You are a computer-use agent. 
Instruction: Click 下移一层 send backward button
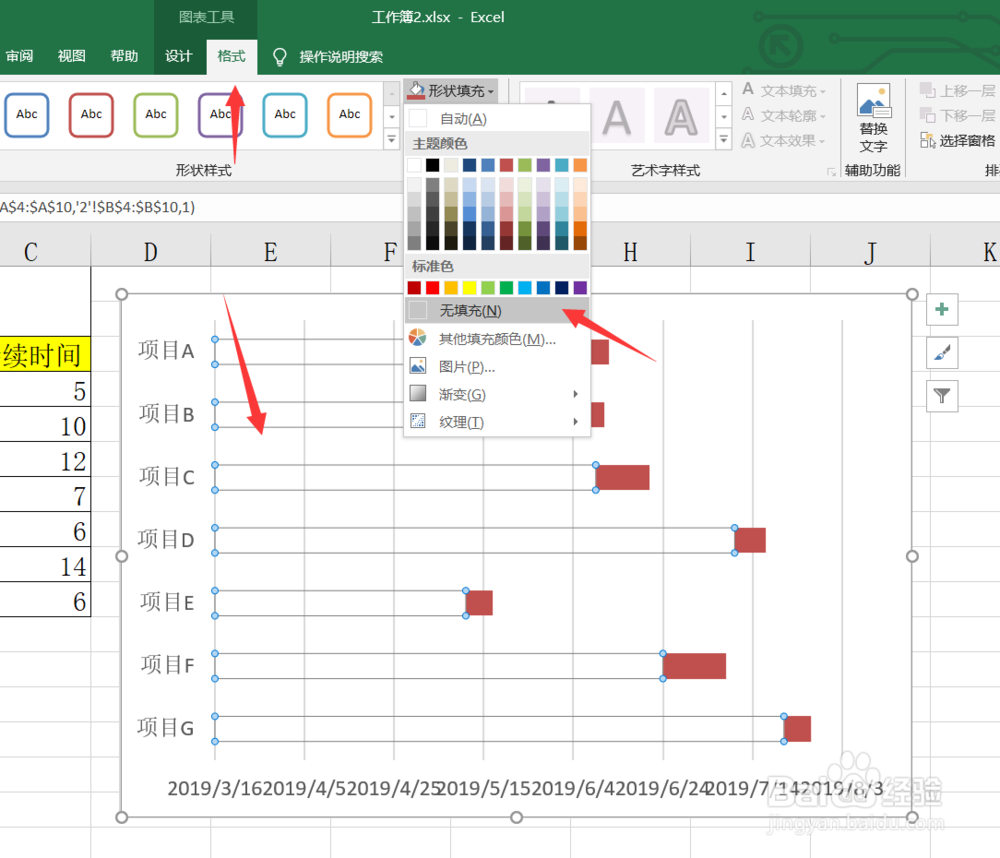[957, 115]
